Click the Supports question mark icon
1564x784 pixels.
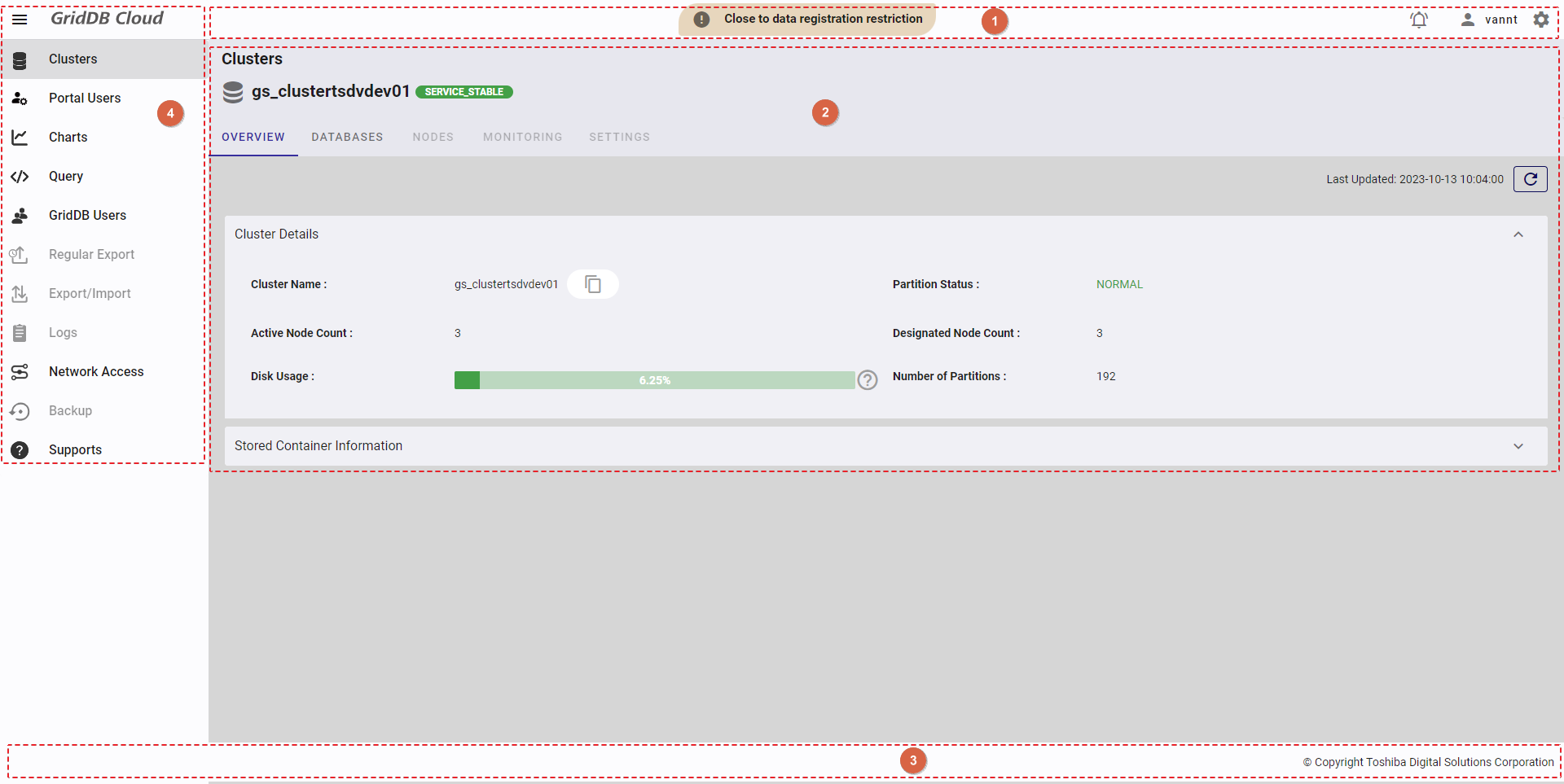point(20,450)
